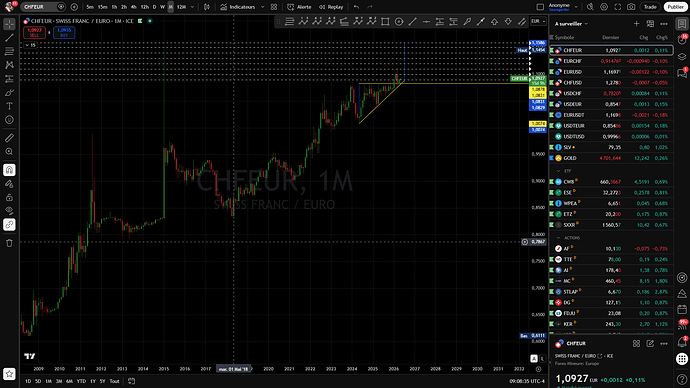690x388 pixels.
Task: Switch to the 4h timeframe
Action: (134, 7)
